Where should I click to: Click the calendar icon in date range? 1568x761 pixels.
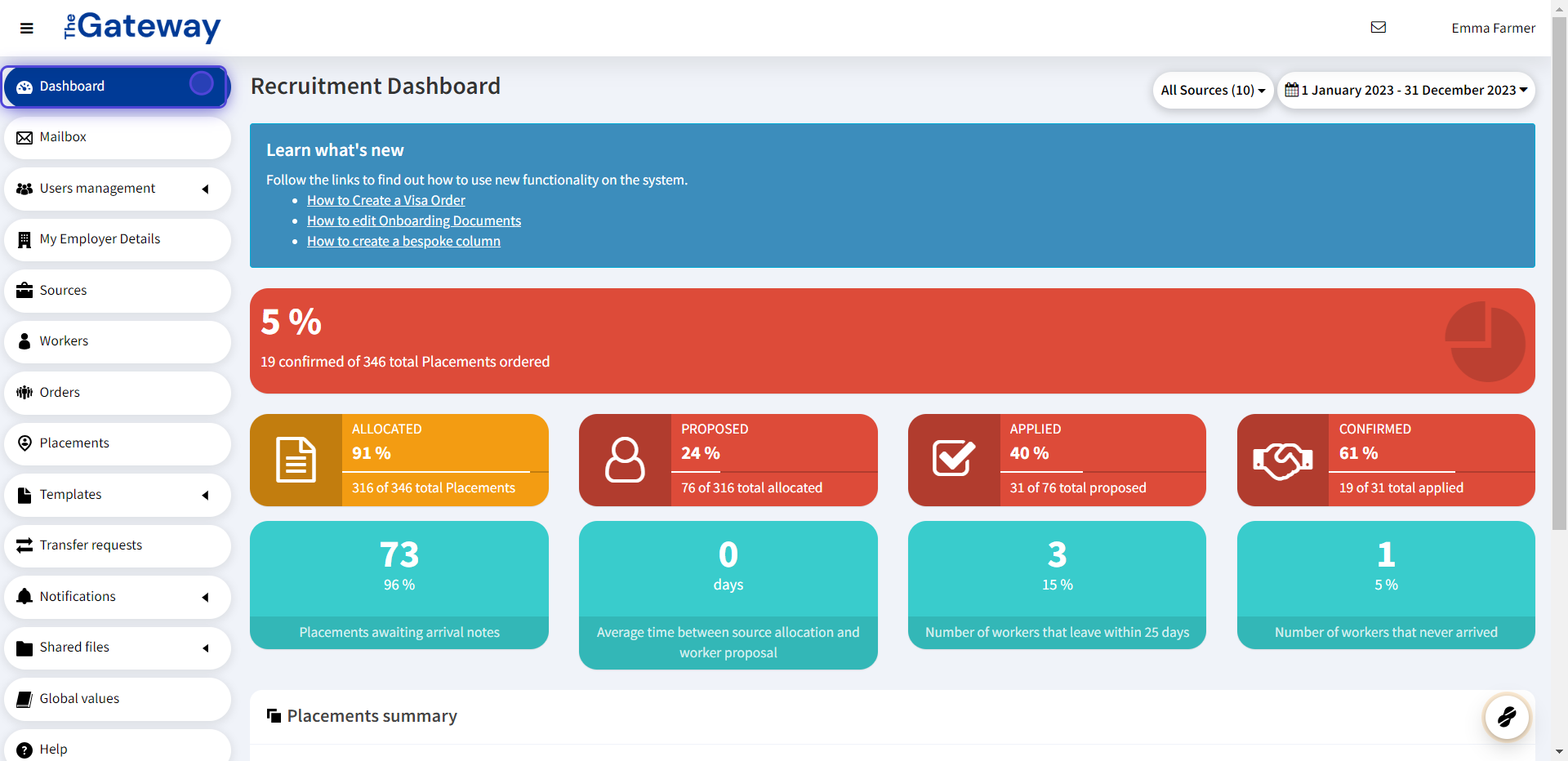pos(1291,90)
